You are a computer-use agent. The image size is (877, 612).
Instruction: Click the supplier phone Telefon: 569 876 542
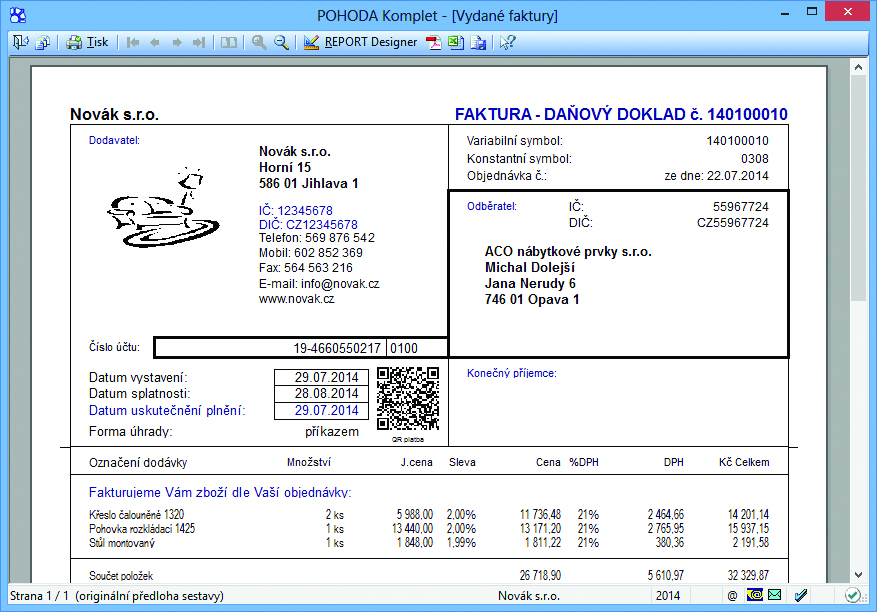[317, 238]
